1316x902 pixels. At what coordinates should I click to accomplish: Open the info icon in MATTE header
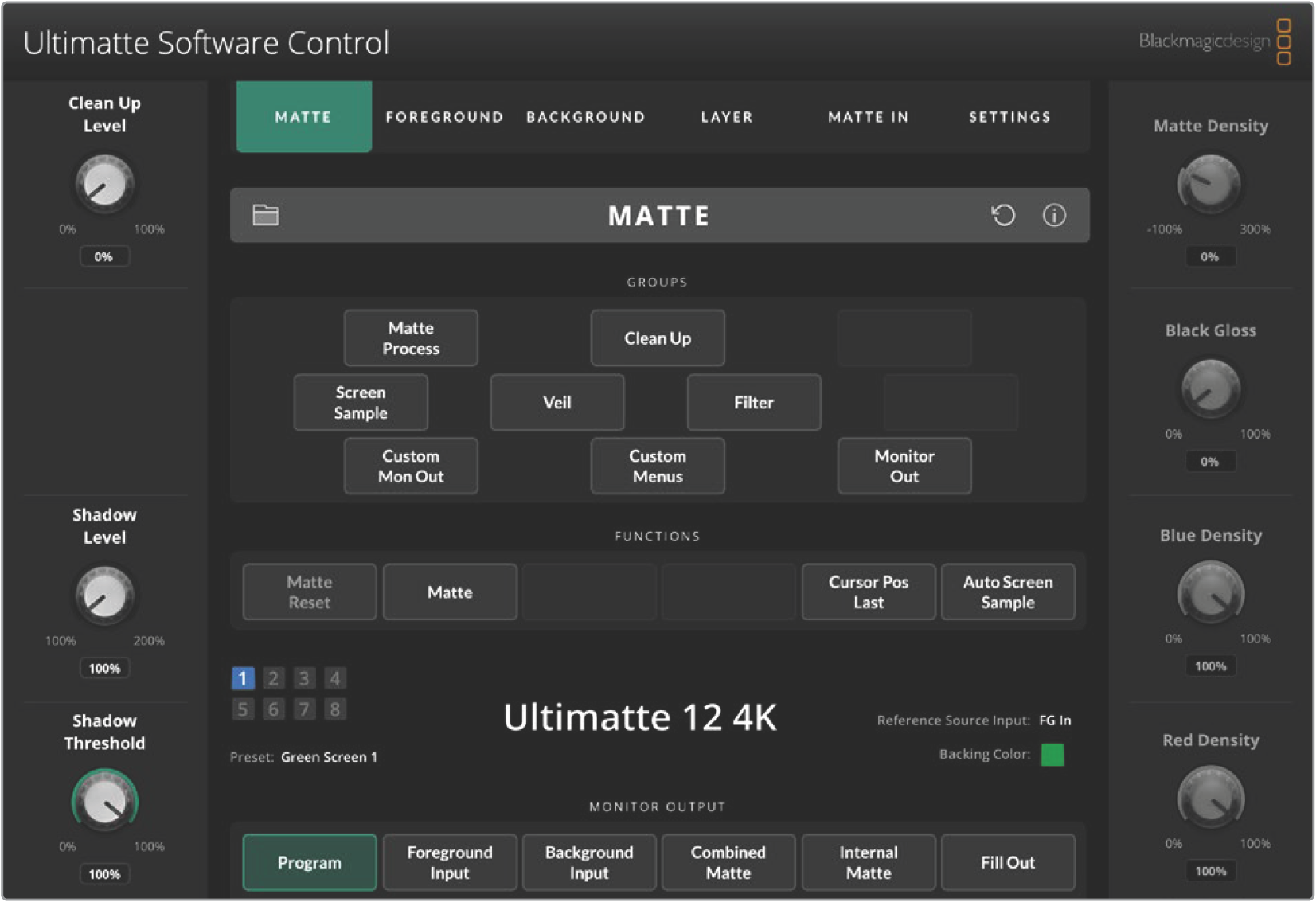(x=1054, y=215)
